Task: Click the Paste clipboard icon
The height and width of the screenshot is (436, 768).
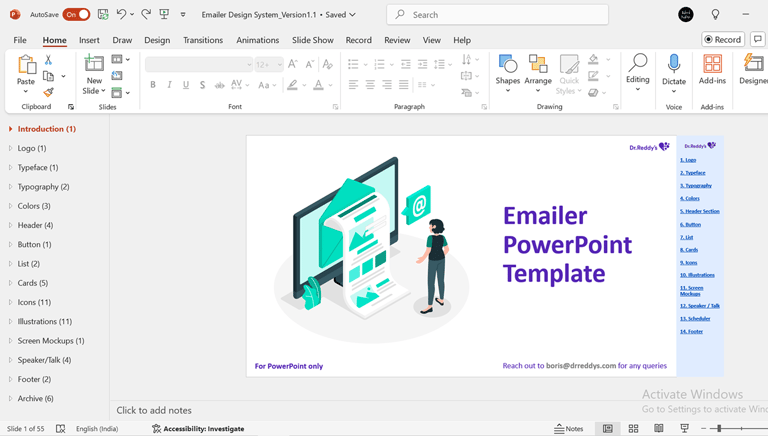Action: point(26,65)
